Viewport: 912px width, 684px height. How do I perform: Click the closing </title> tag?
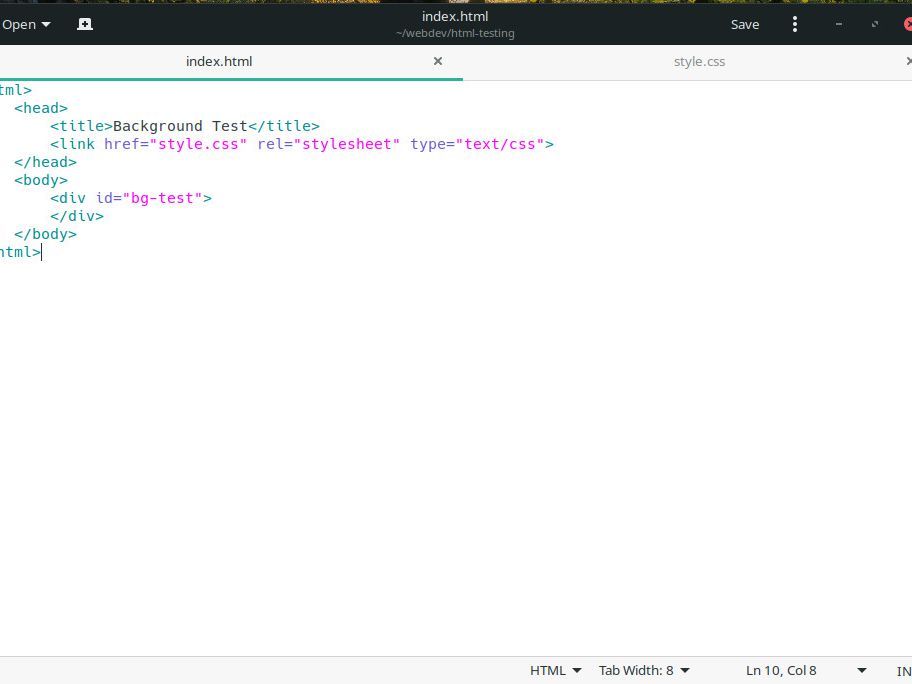pyautogui.click(x=284, y=126)
